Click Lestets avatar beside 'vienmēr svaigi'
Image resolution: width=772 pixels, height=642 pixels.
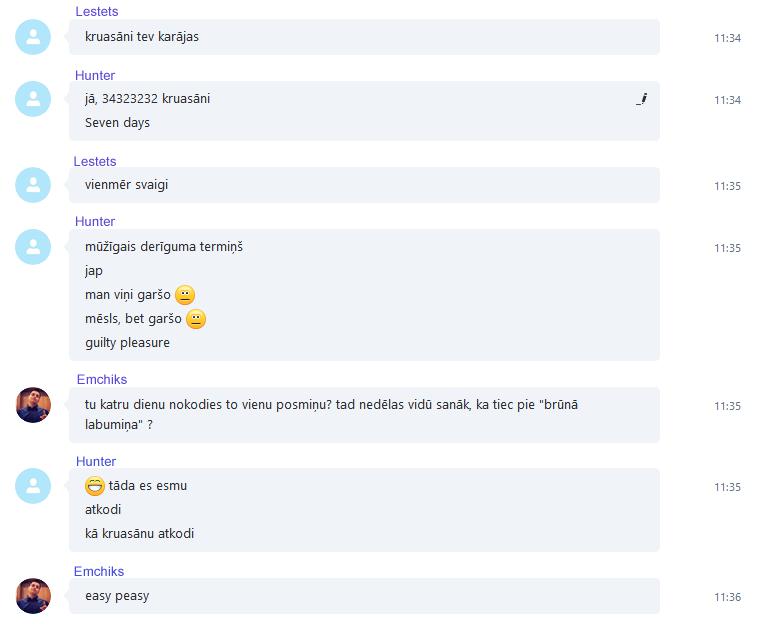33,185
